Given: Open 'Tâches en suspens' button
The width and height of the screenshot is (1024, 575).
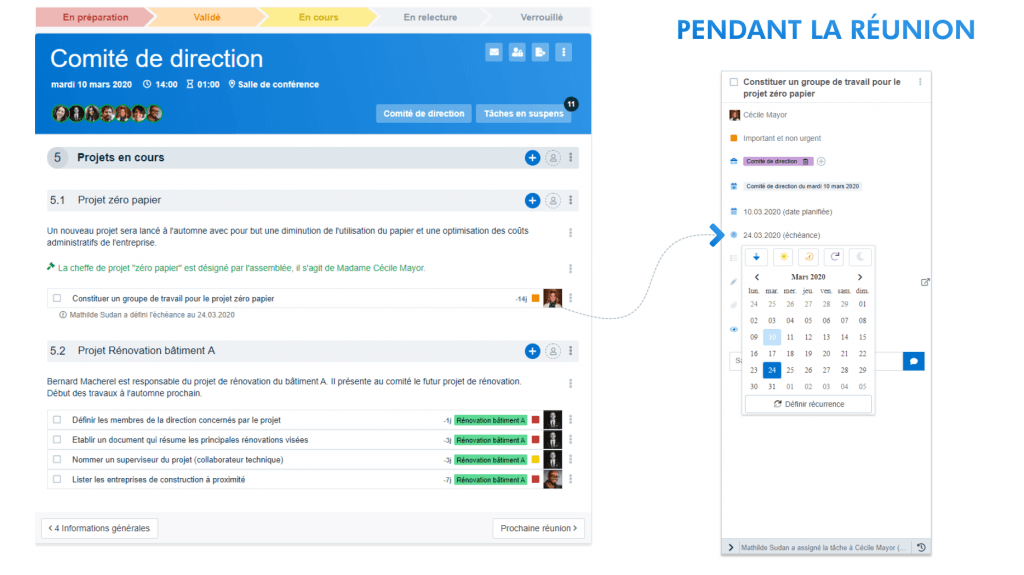Looking at the screenshot, I should [523, 113].
